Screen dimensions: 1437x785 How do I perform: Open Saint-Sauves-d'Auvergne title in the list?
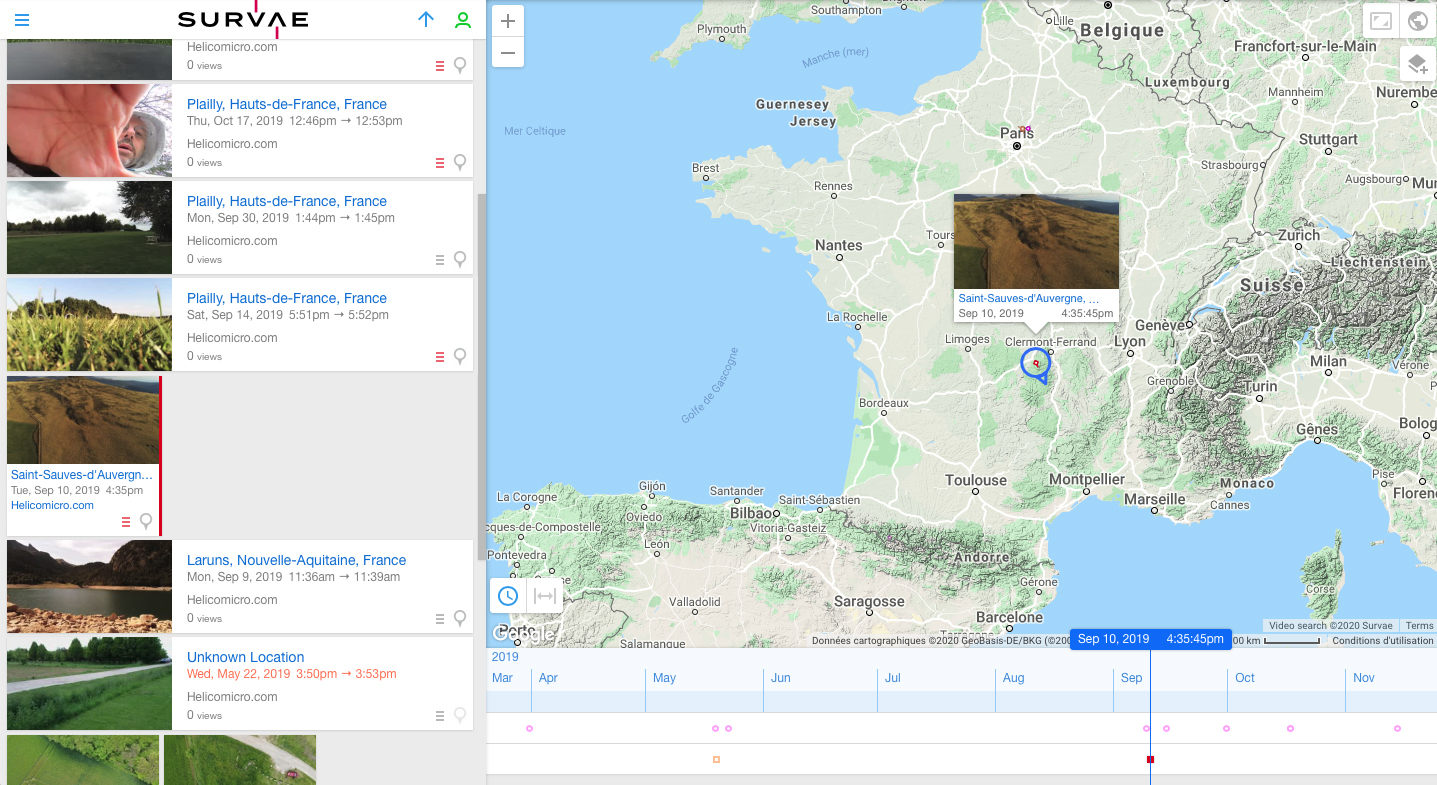click(82, 474)
